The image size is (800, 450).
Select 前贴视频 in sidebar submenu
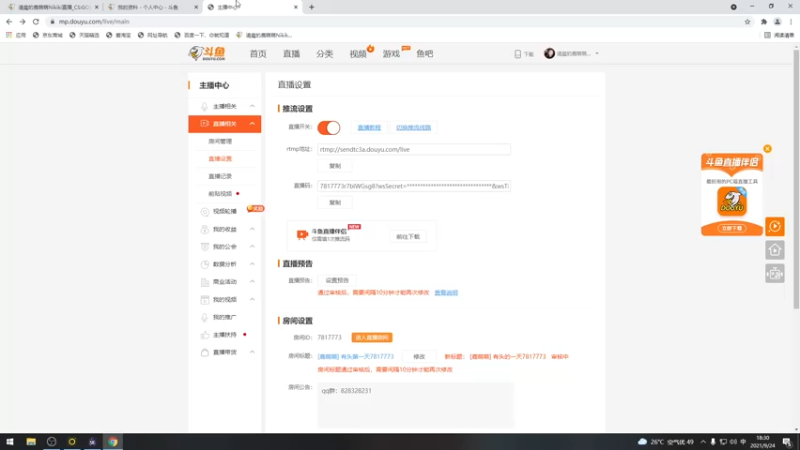tap(220, 194)
